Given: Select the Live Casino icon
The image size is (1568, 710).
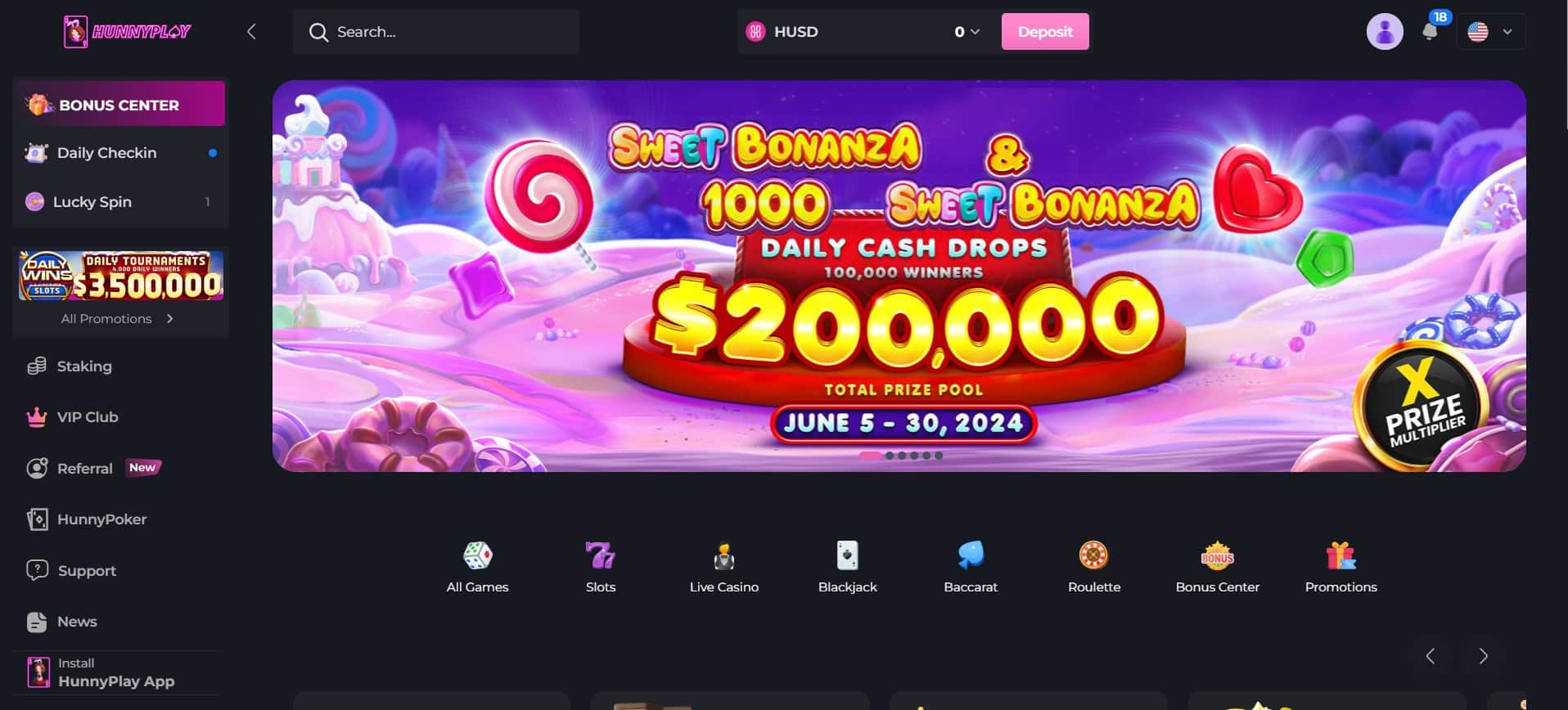Looking at the screenshot, I should (x=723, y=555).
